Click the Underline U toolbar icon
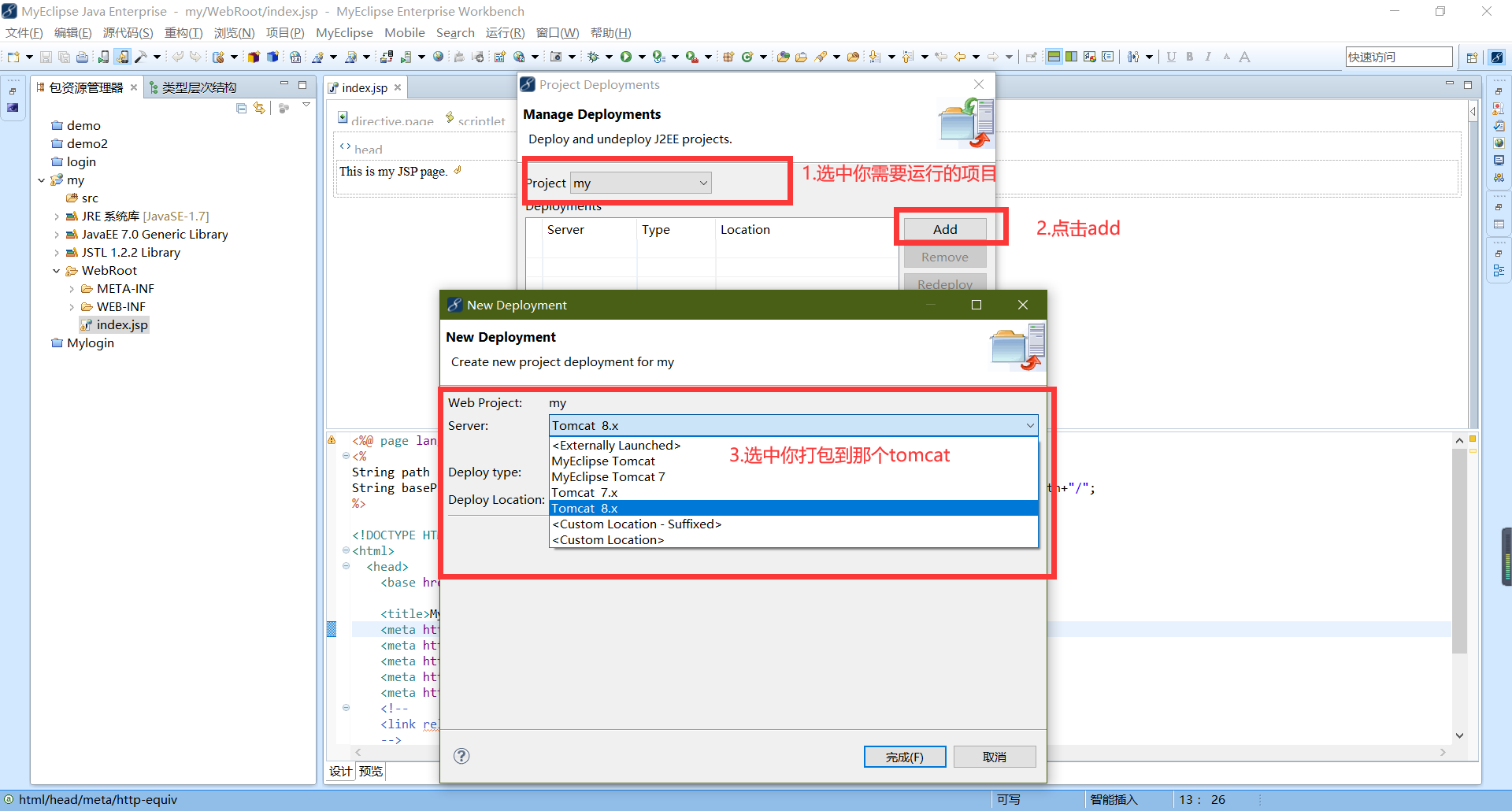 tap(1171, 57)
